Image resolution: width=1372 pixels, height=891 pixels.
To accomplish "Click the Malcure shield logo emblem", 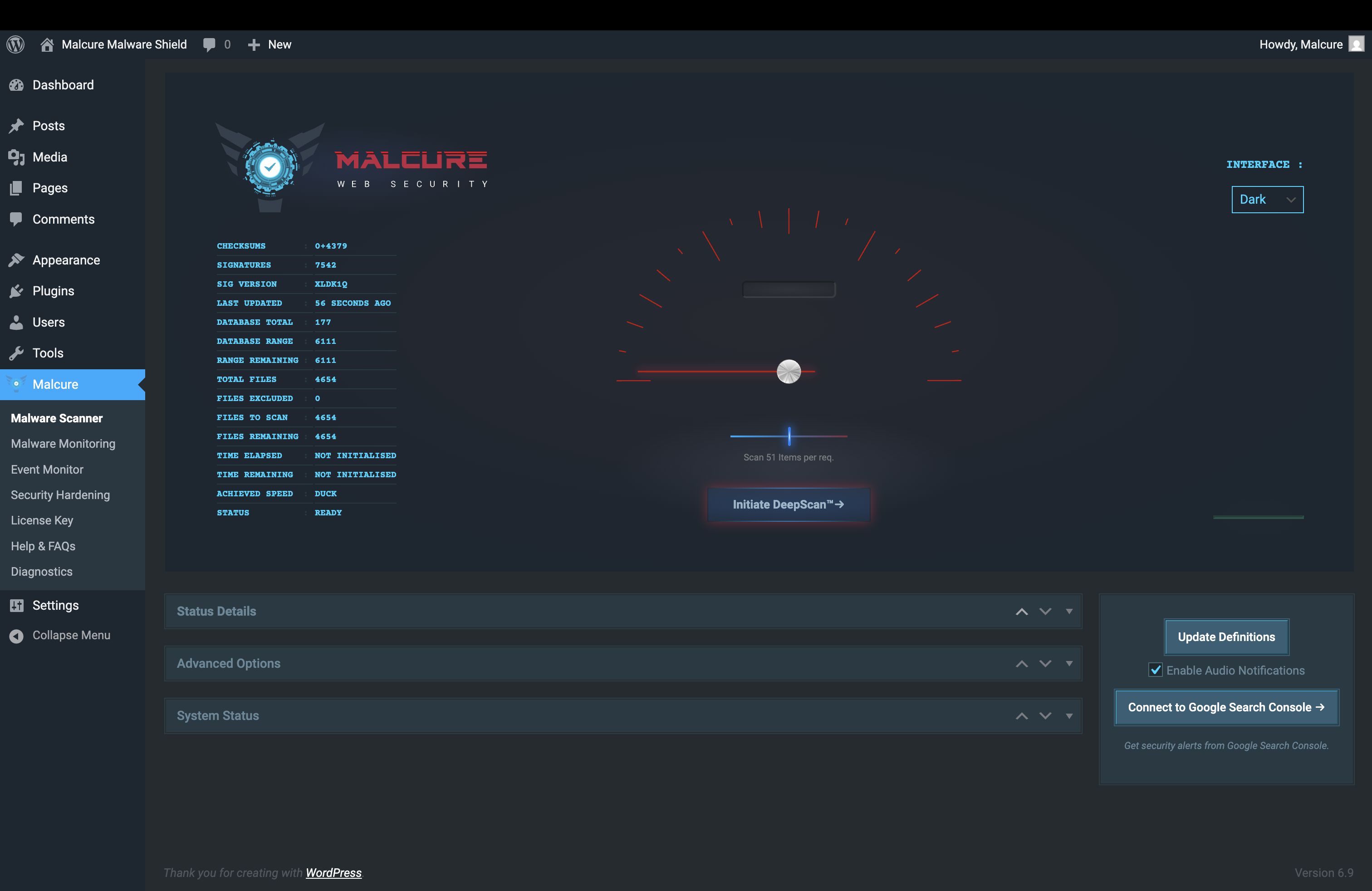I will [269, 167].
